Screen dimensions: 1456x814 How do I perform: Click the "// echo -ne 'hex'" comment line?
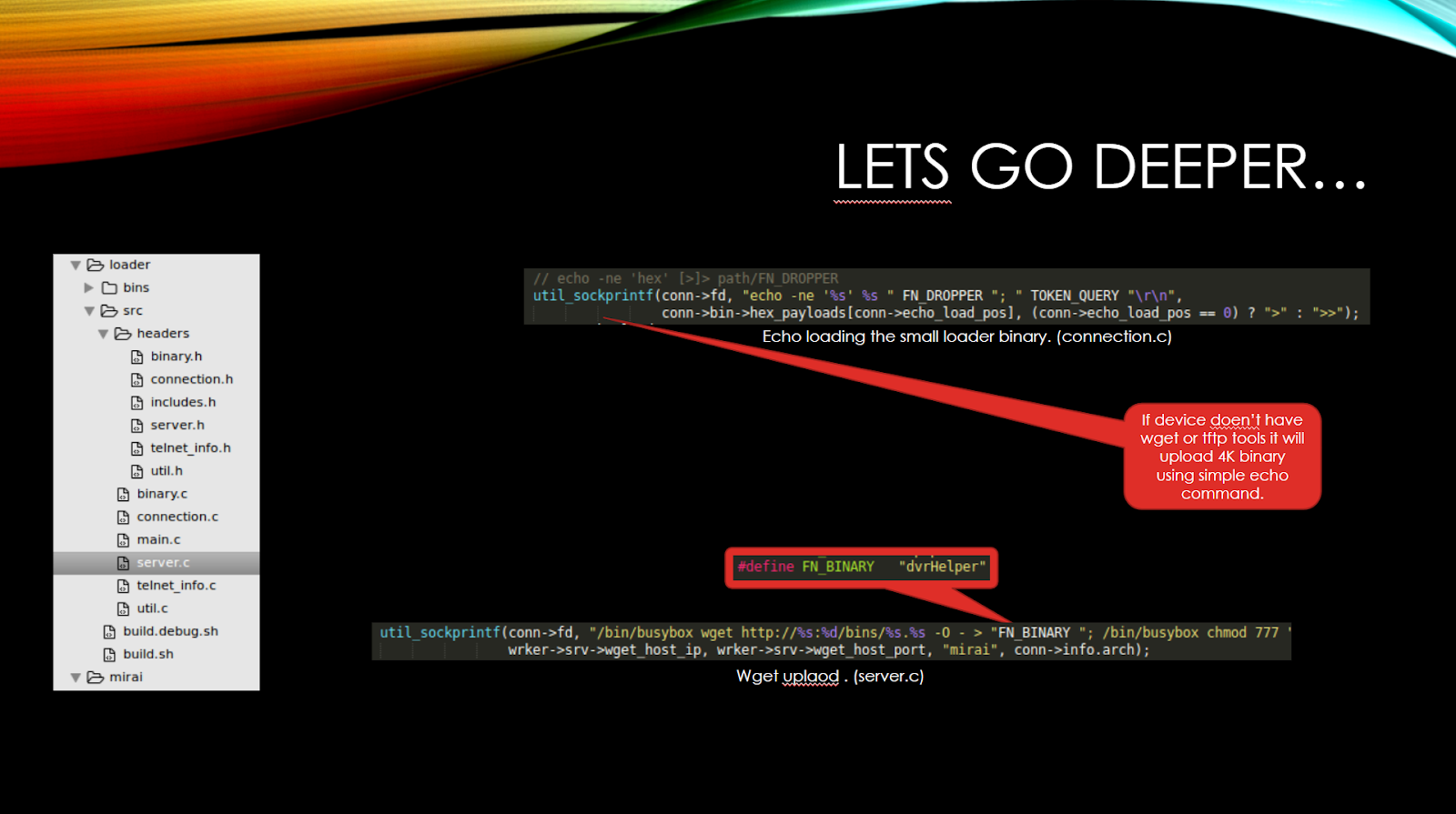[x=685, y=278]
